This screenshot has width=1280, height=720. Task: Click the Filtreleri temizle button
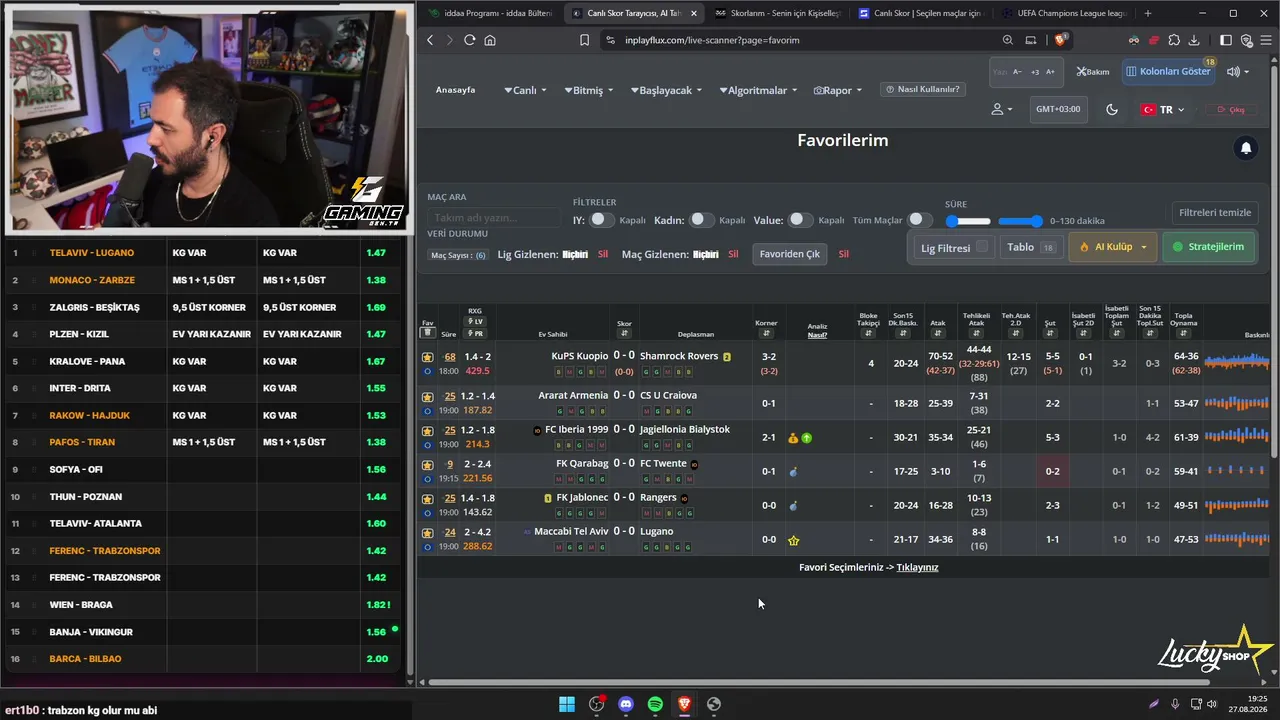(x=1215, y=212)
